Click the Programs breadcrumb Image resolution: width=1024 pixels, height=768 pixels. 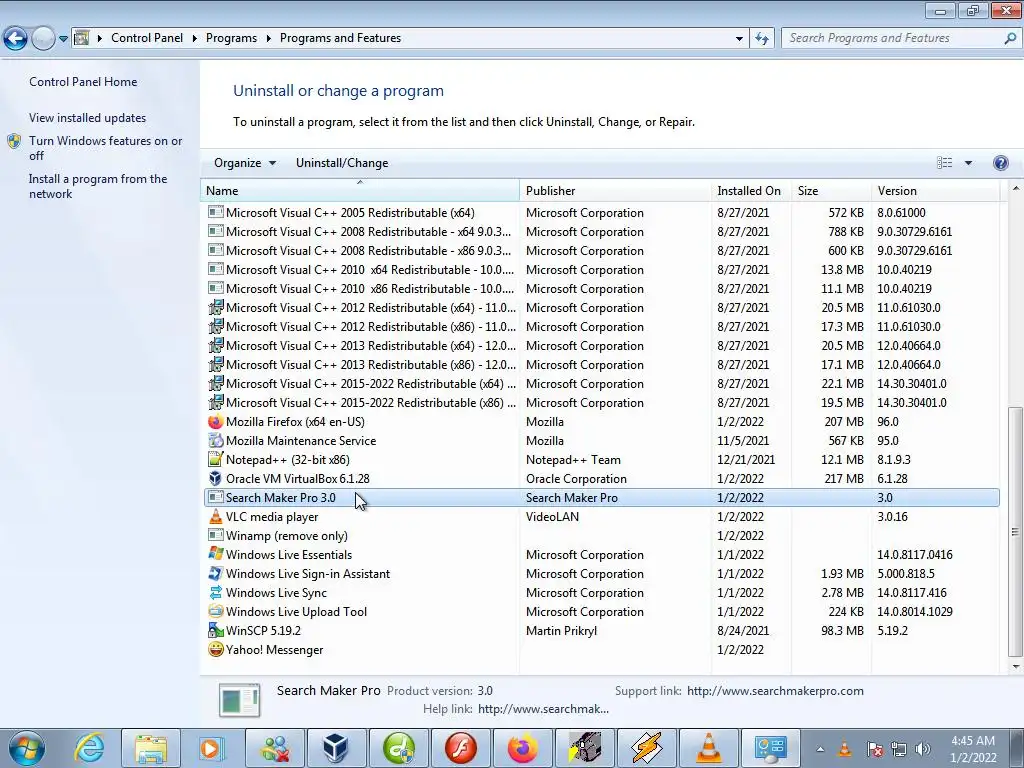point(231,38)
